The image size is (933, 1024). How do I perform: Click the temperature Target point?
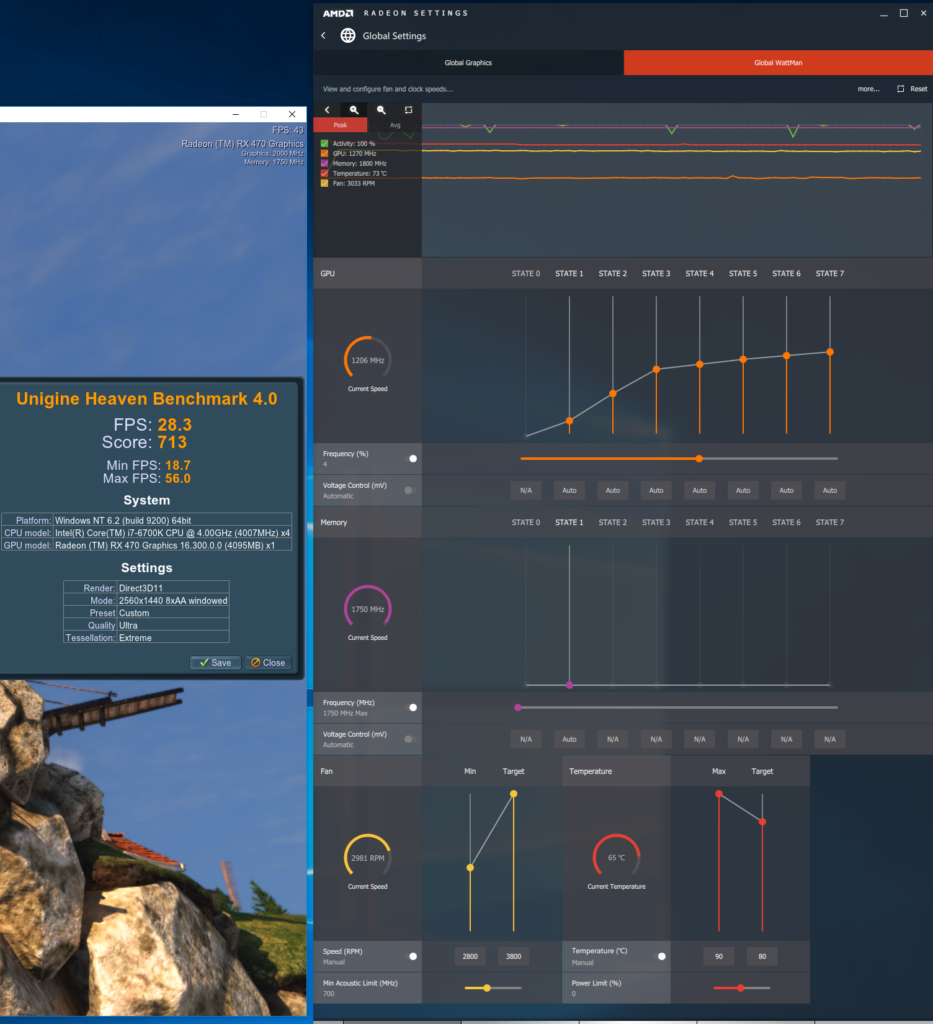pyautogui.click(x=762, y=822)
